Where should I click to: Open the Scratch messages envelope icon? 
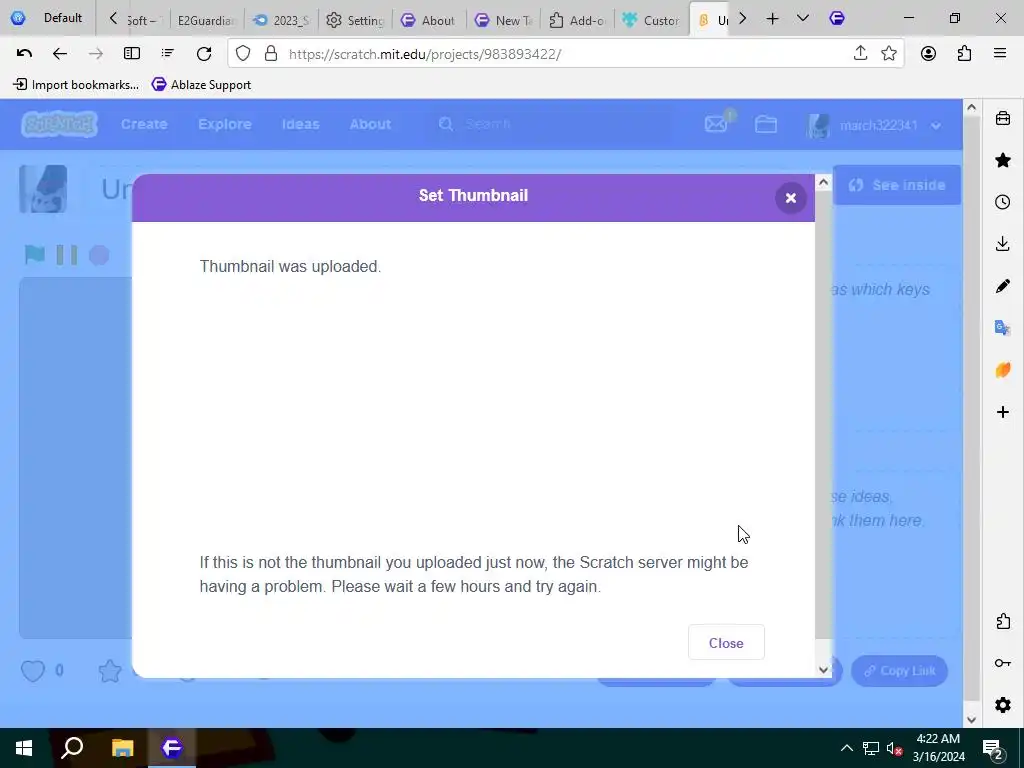coord(716,124)
